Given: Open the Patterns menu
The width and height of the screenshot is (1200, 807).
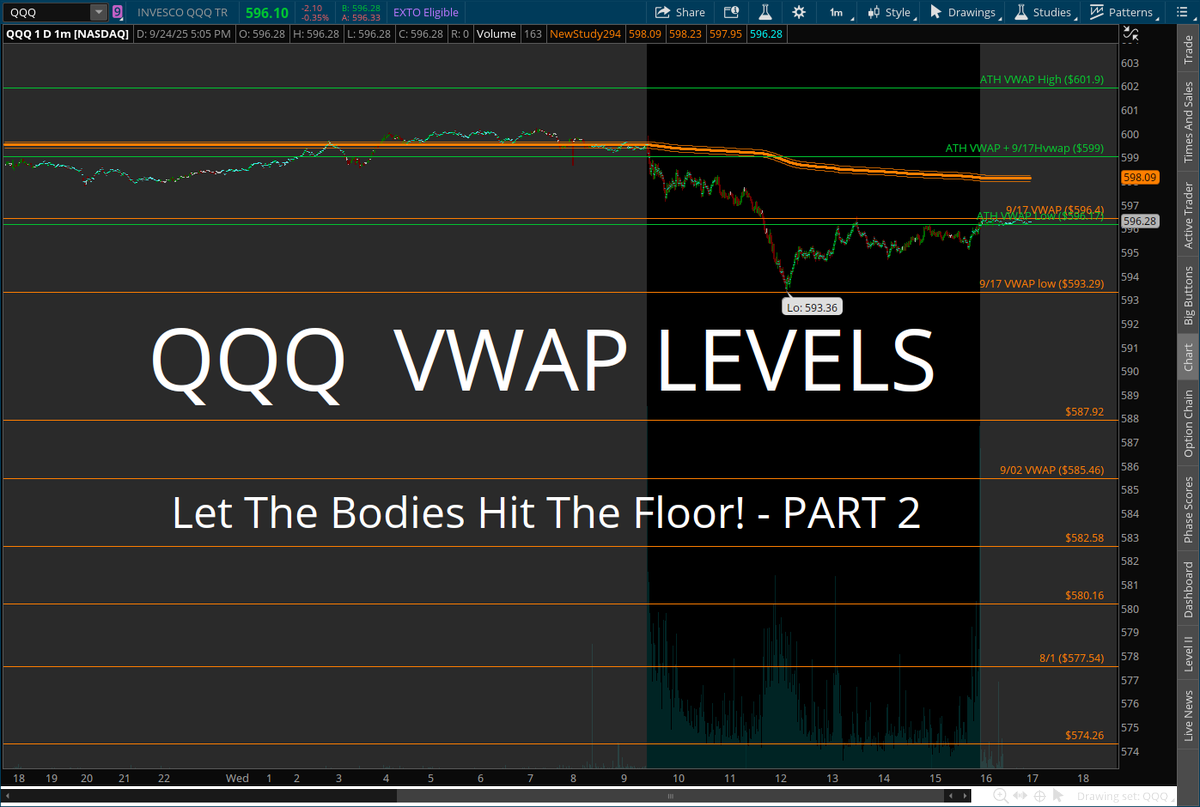Looking at the screenshot, I should tap(1124, 12).
